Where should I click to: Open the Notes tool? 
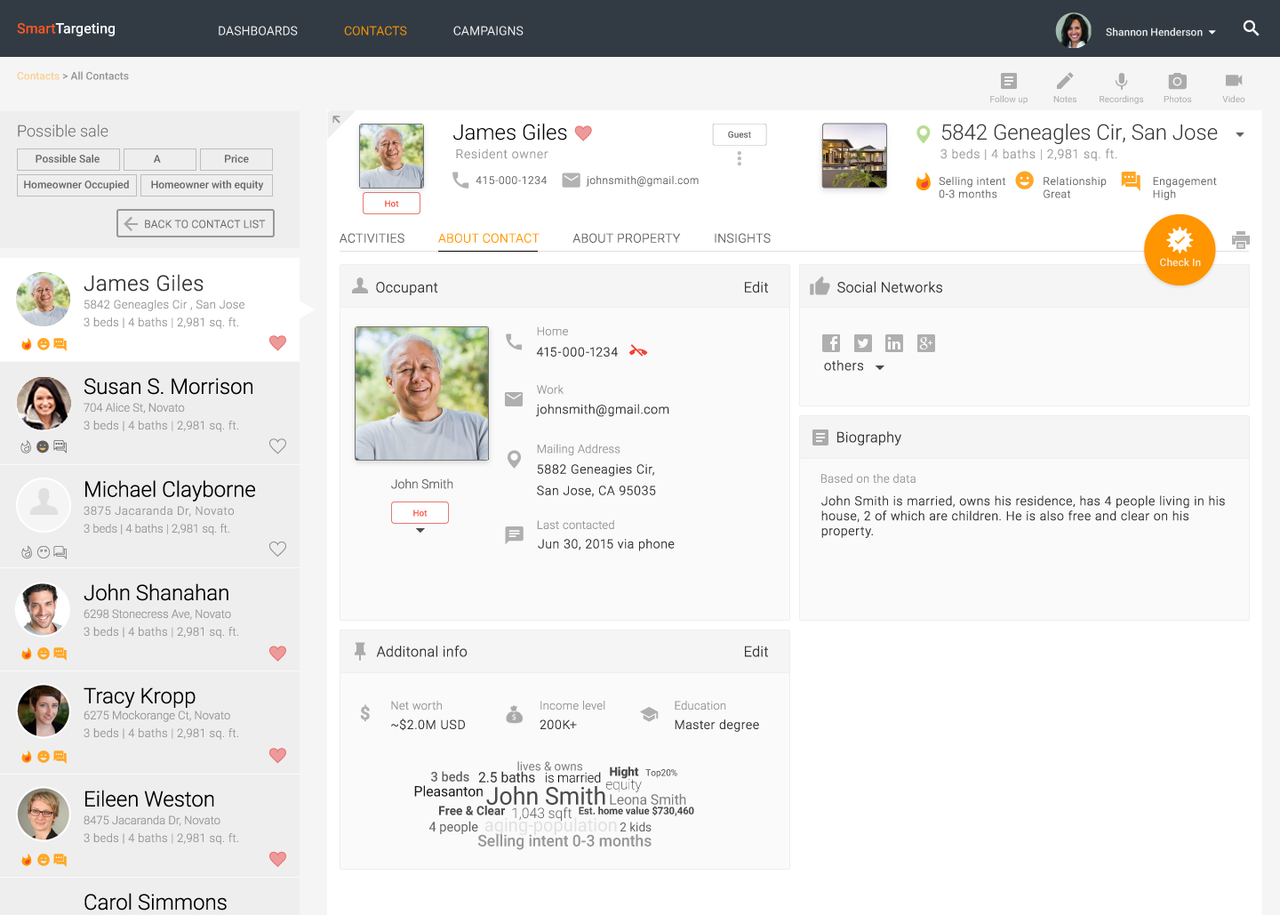[1064, 88]
